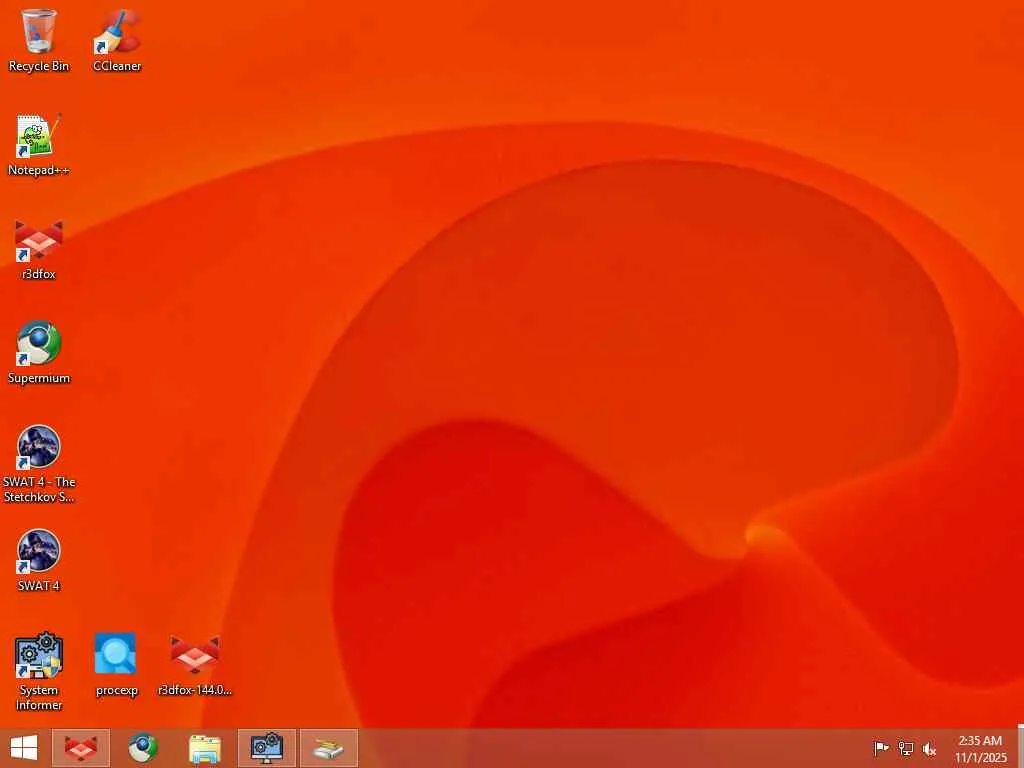The image size is (1024, 768).
Task: Select the System Informer desktop shortcut
Action: pos(39,671)
